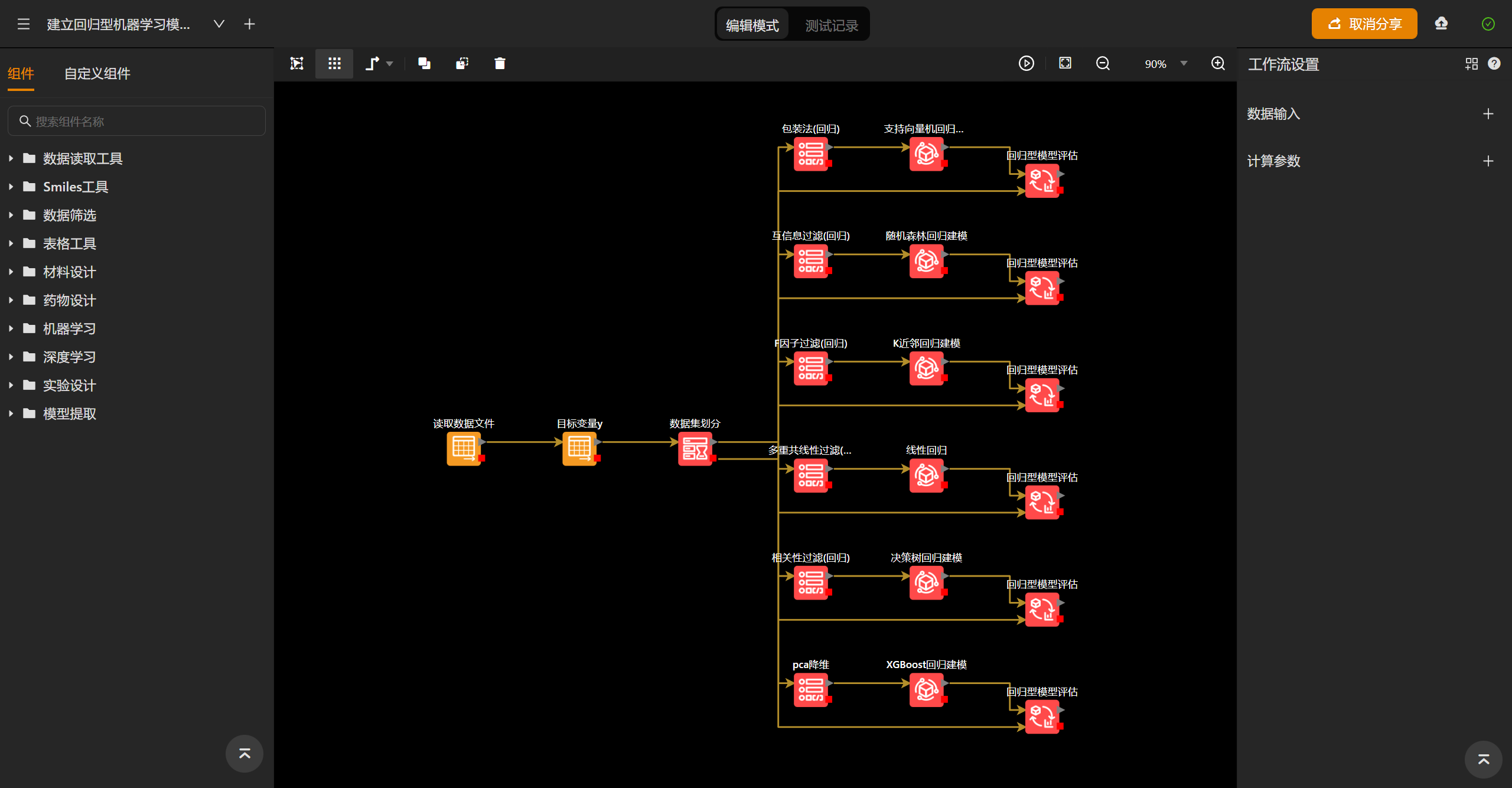
Task: Switch to 编辑模式 mode
Action: click(x=752, y=25)
